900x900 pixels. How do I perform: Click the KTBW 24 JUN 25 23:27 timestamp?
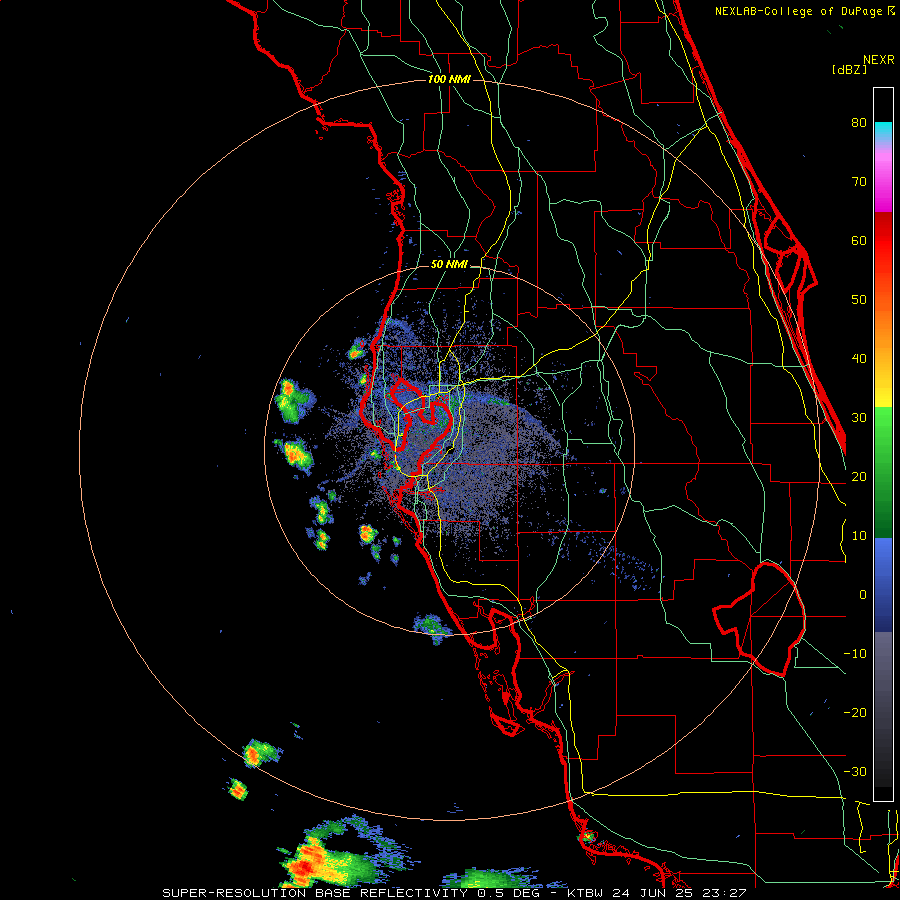[657, 893]
